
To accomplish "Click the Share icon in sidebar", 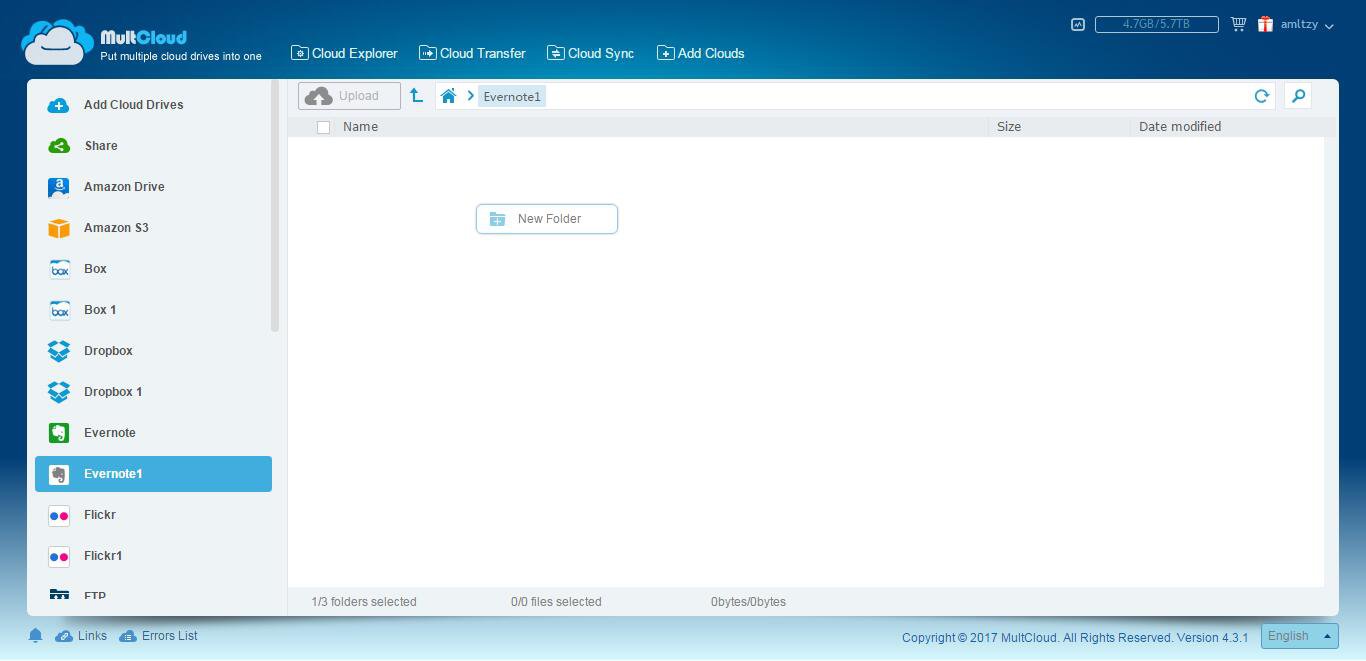I will (x=59, y=146).
